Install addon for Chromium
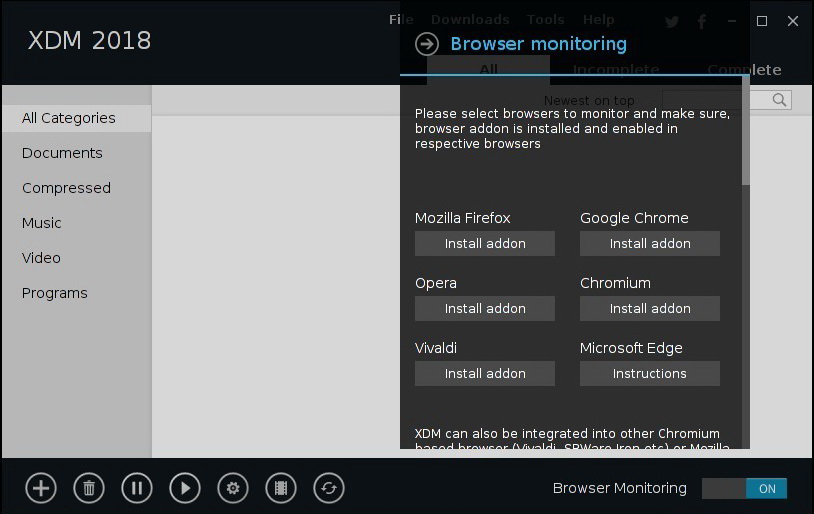 point(650,308)
